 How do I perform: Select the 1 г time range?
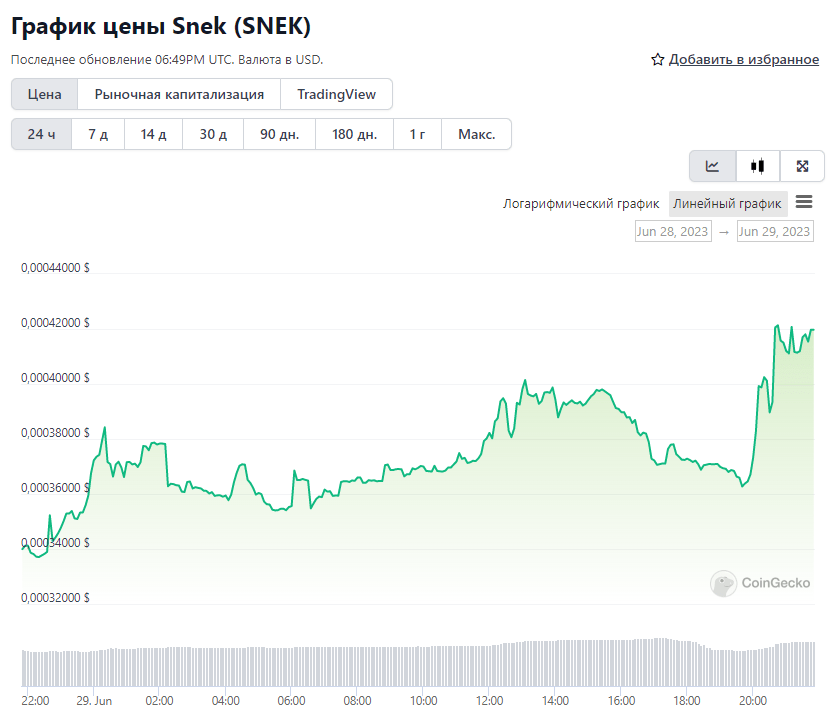coord(417,134)
